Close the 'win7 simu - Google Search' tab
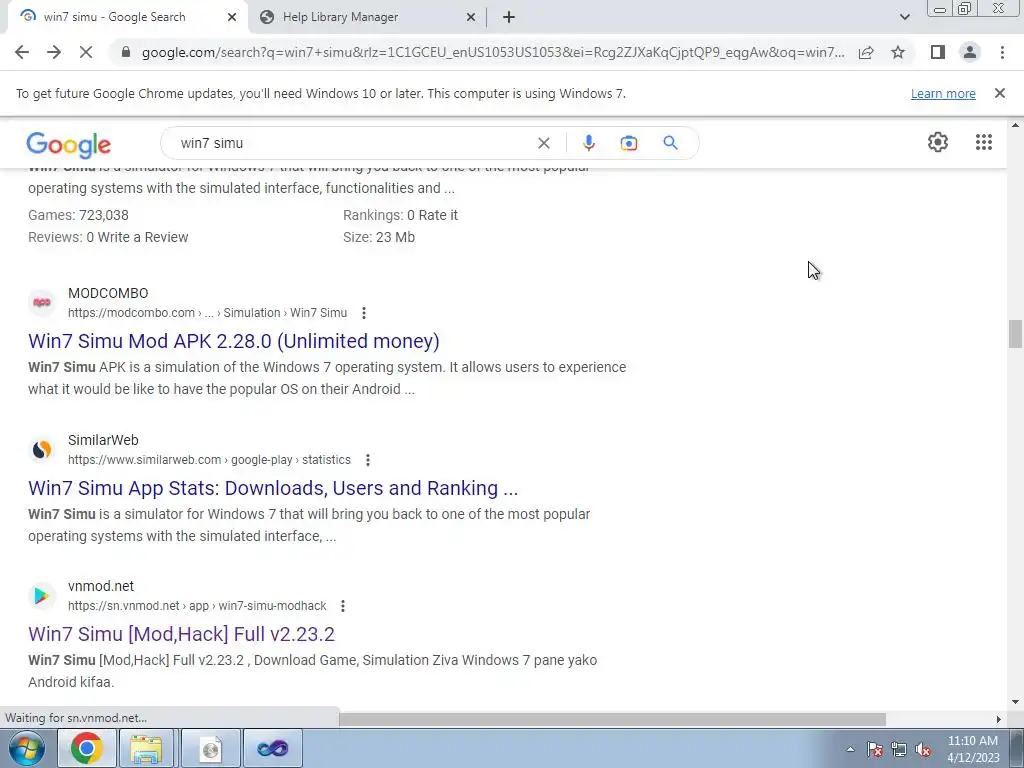The image size is (1024, 768). coord(232,17)
